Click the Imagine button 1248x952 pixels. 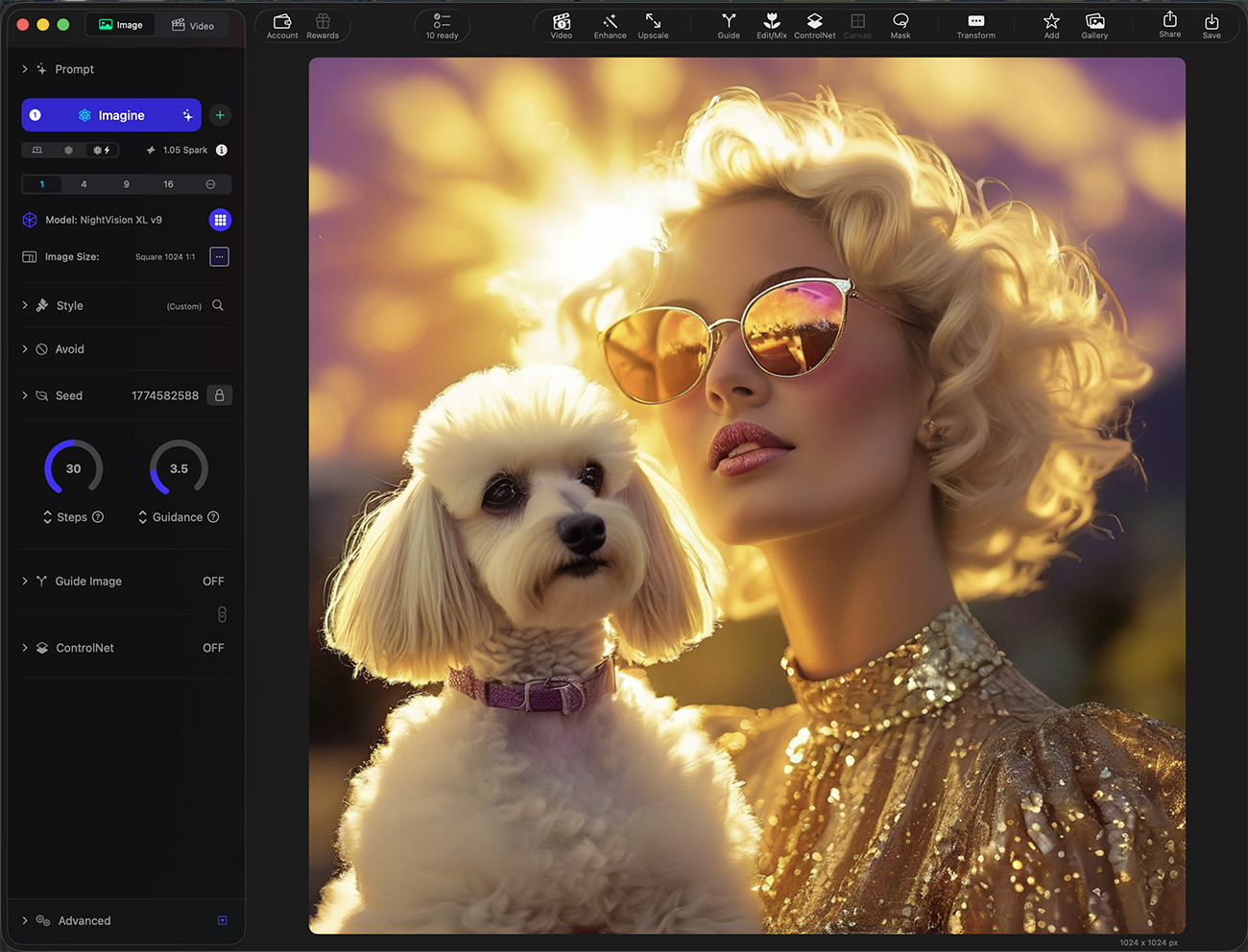tap(111, 115)
